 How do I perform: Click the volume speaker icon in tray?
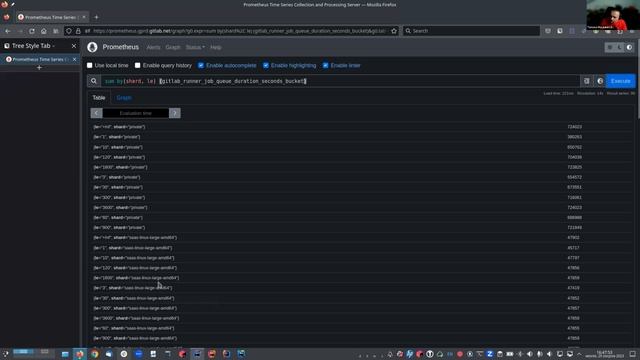[529, 354]
